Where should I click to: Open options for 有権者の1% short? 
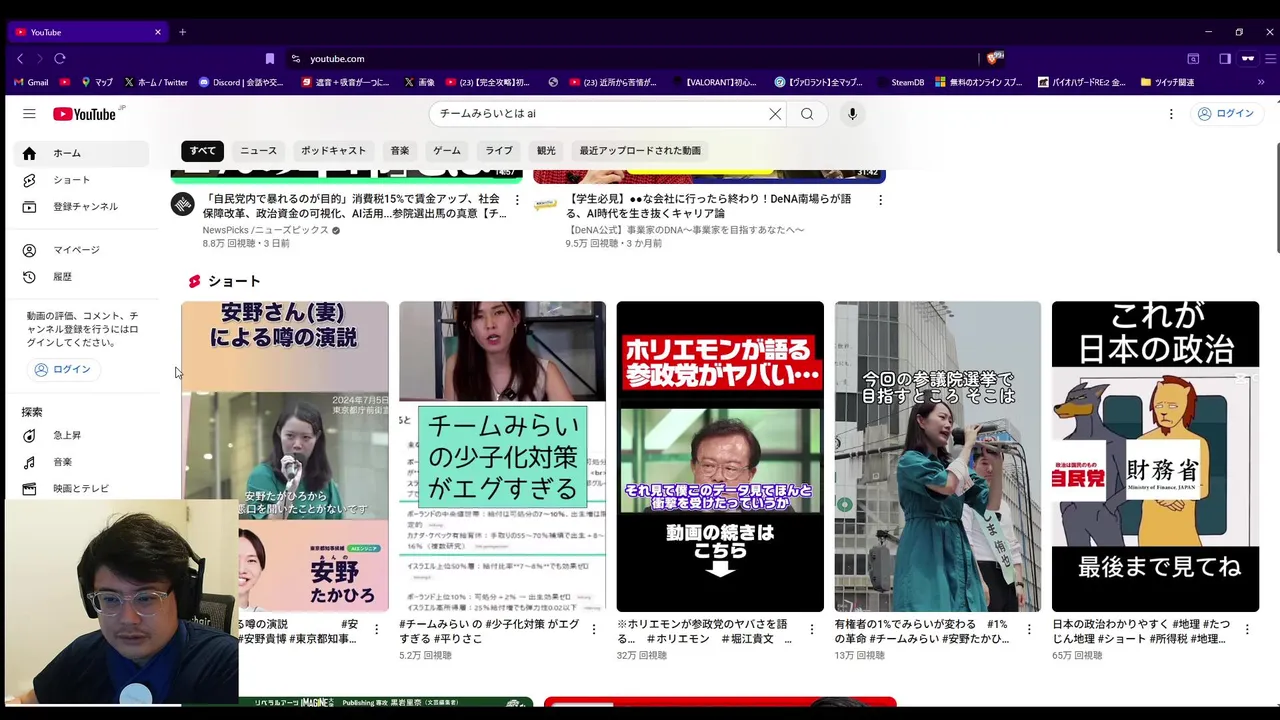1029,629
